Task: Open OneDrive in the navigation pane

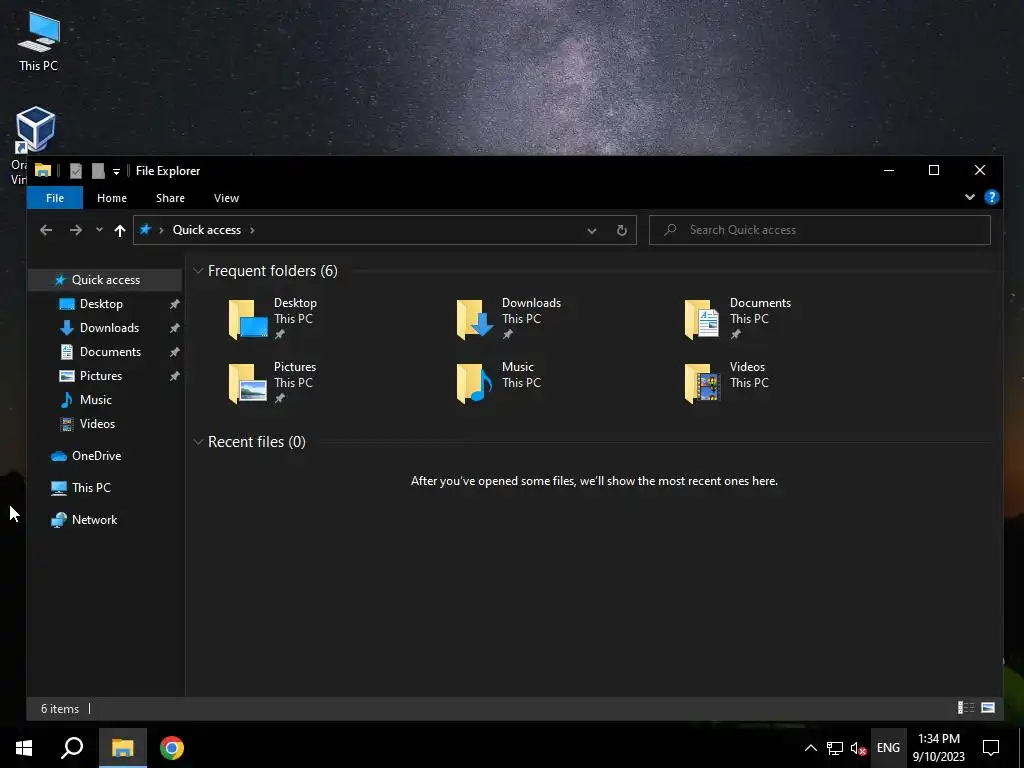Action: click(x=95, y=456)
